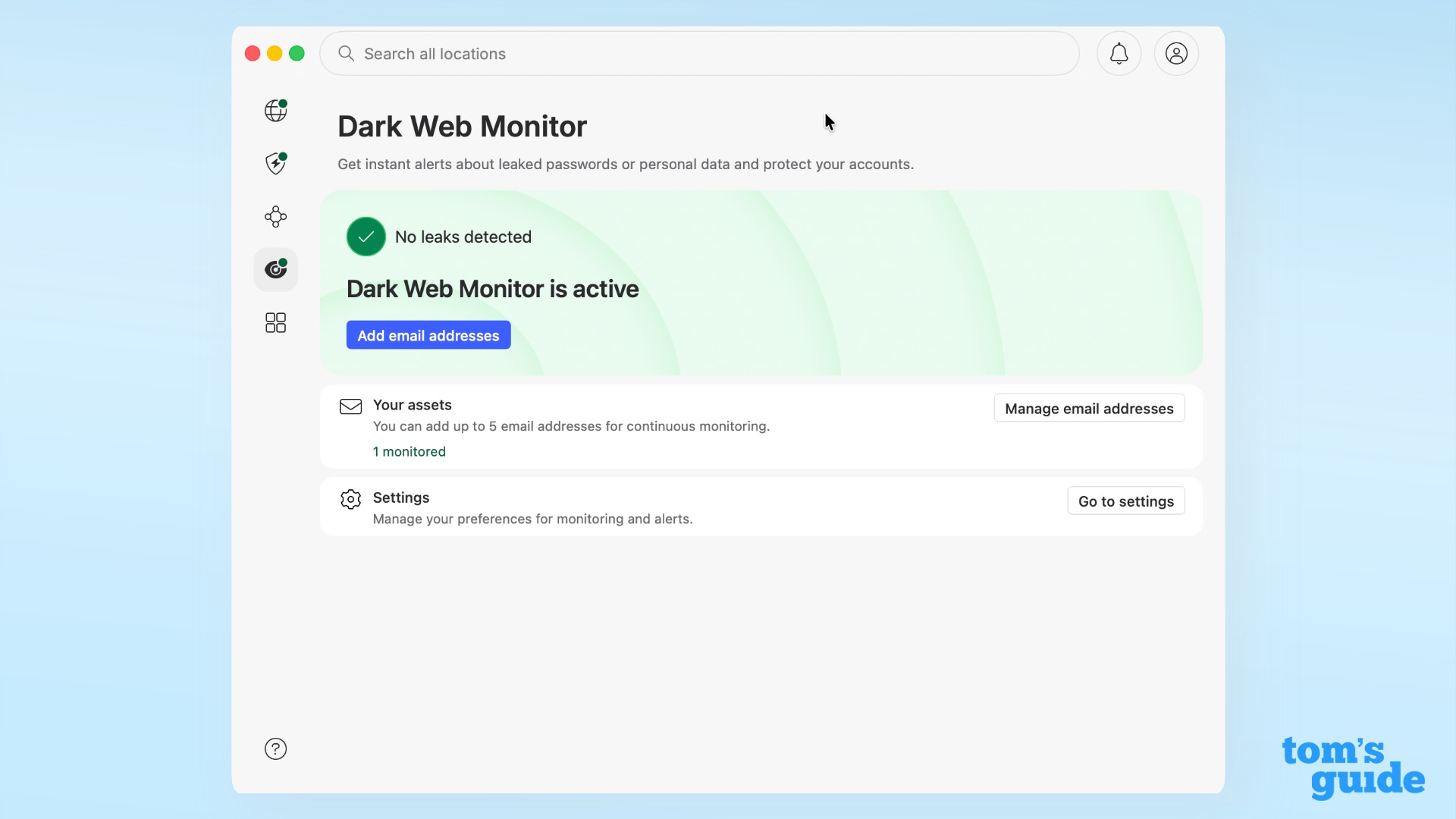Click the Search all locations field
1456x819 pixels.
pyautogui.click(x=607, y=53)
